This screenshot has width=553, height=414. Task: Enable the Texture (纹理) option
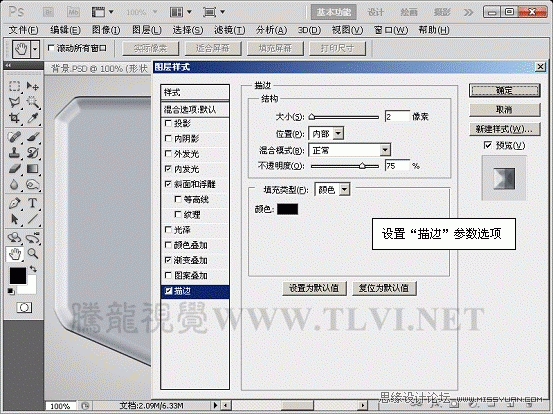178,215
